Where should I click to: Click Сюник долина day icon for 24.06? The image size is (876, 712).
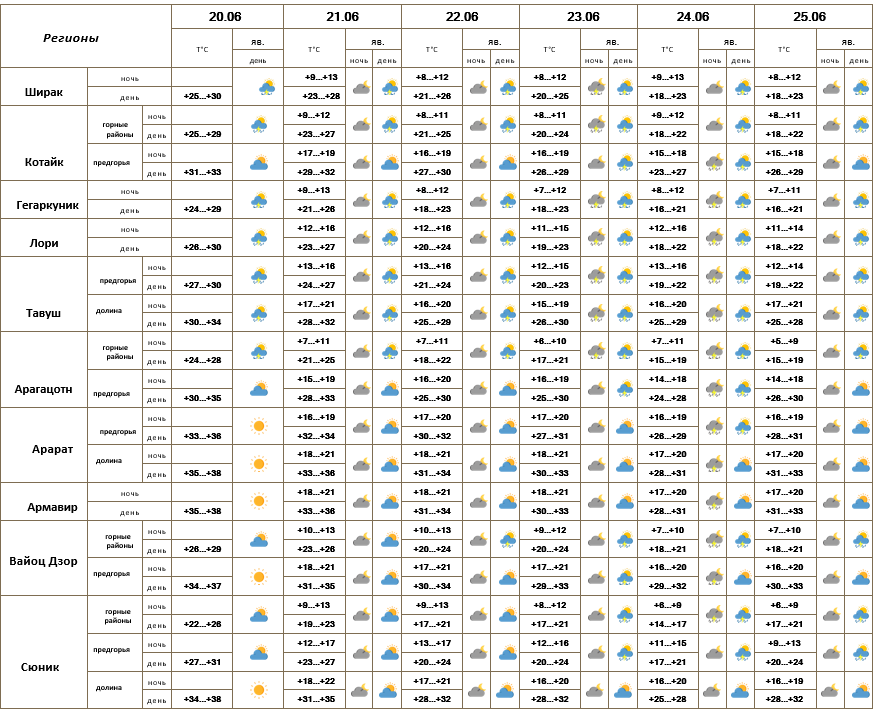point(740,691)
